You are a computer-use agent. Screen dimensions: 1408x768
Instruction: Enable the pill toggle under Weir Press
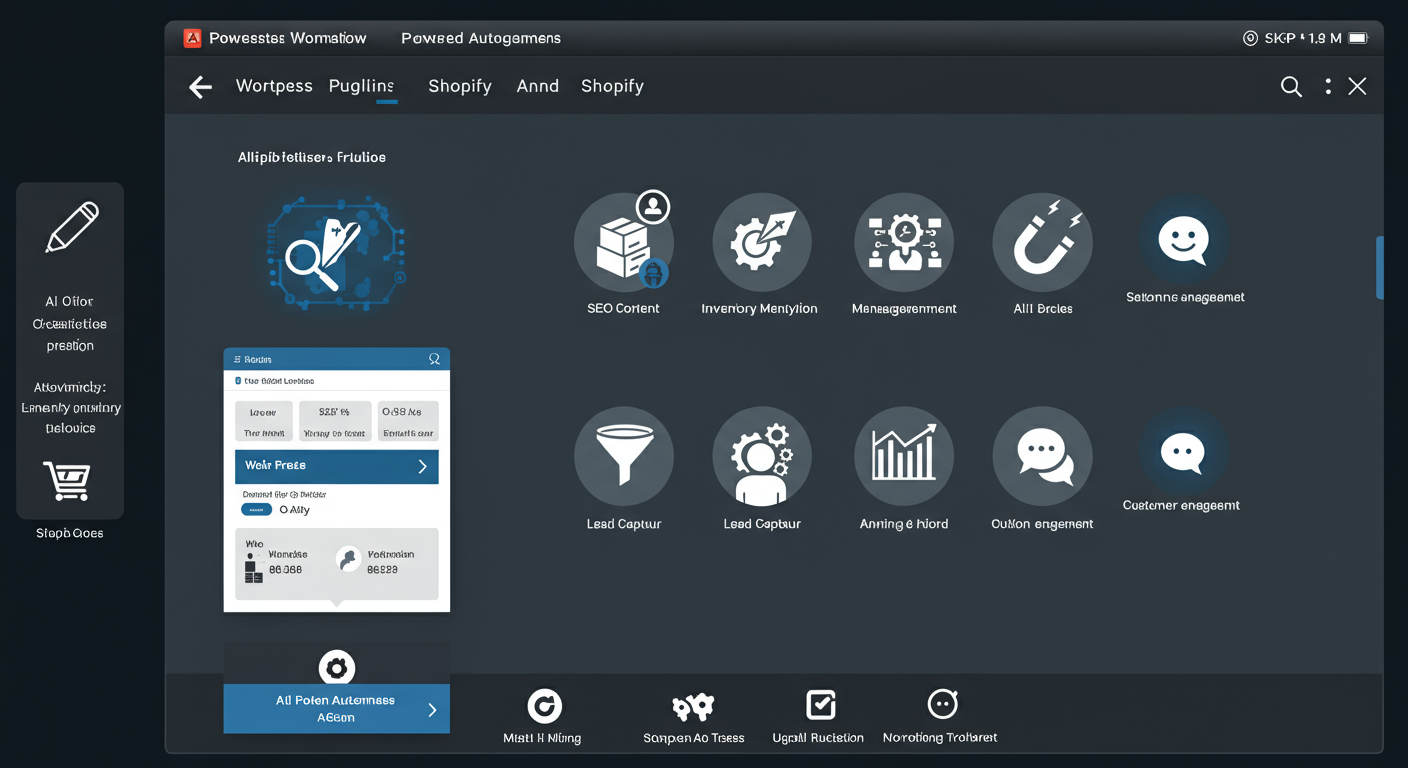point(256,509)
